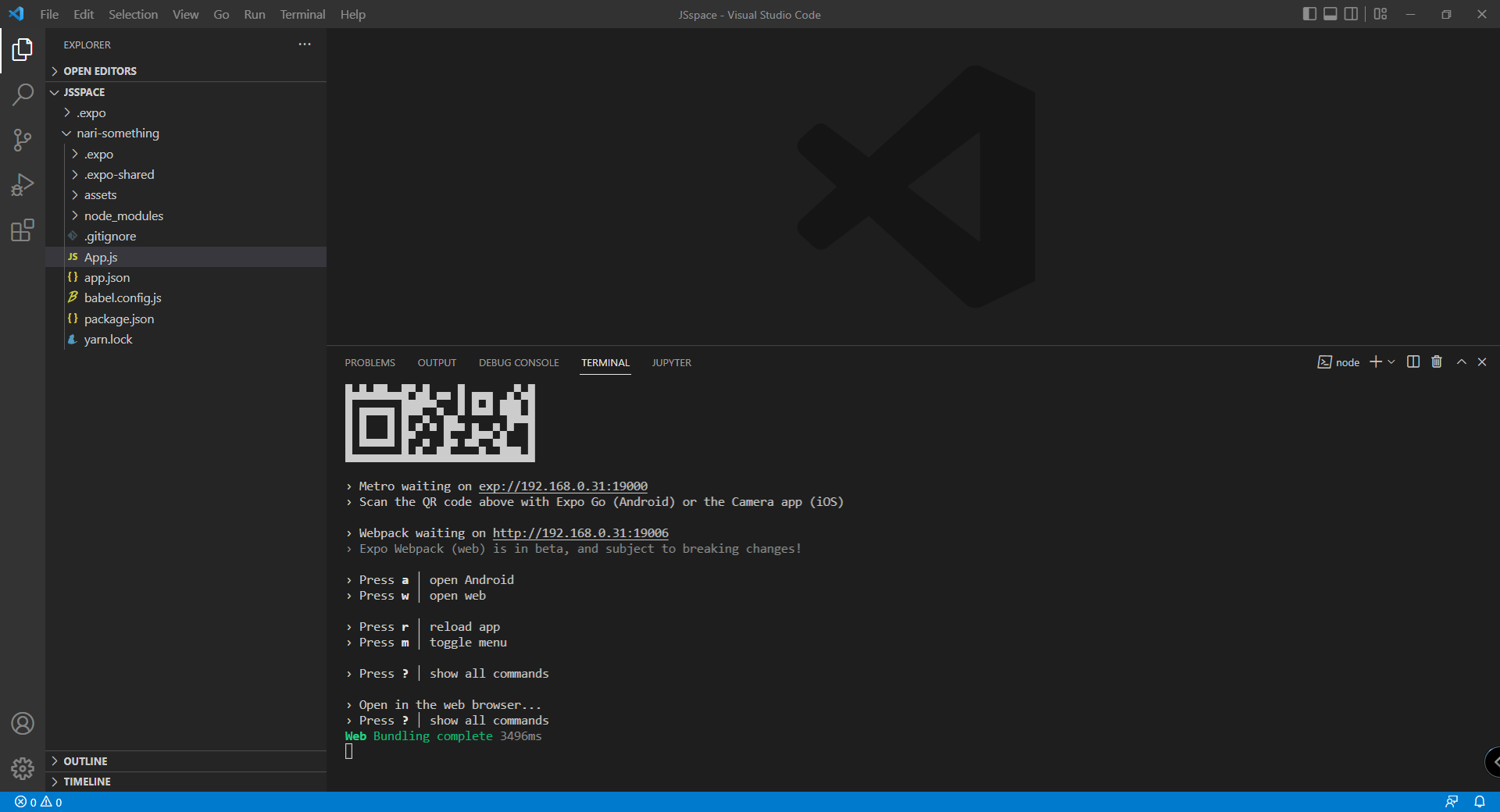This screenshot has height=812, width=1500.
Task: Open the Run and Debug view
Action: click(23, 185)
